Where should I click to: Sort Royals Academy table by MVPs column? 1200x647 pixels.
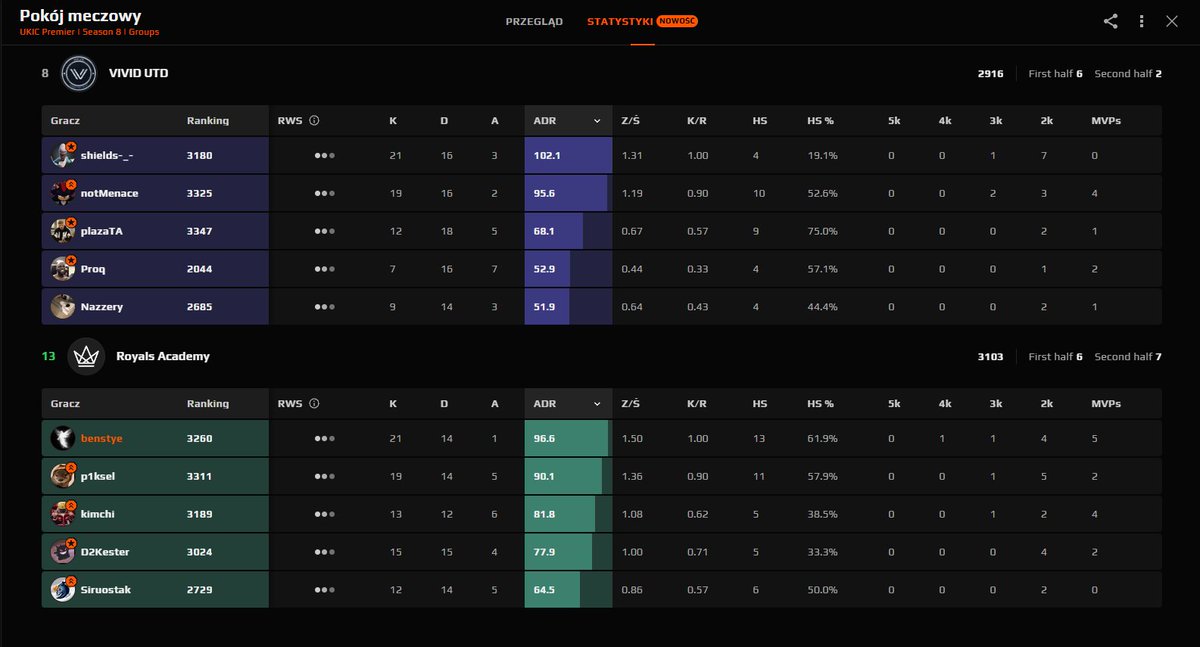(1106, 404)
